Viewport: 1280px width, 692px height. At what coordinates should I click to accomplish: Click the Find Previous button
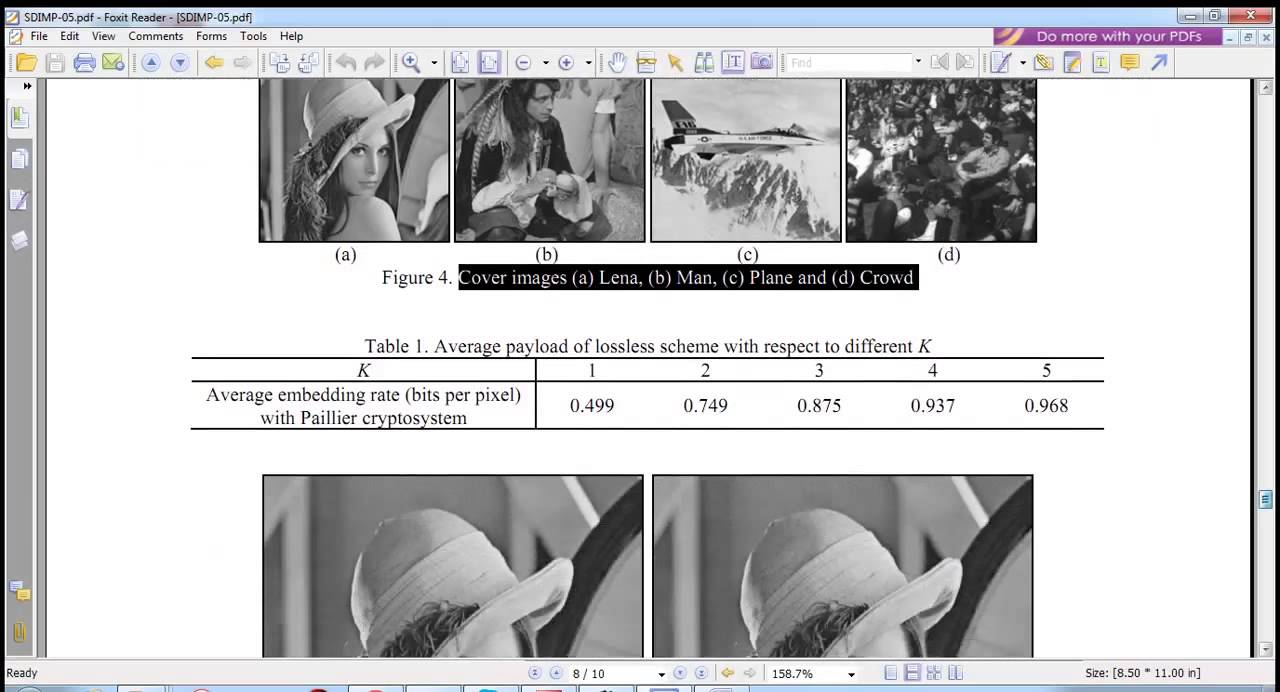coord(939,63)
